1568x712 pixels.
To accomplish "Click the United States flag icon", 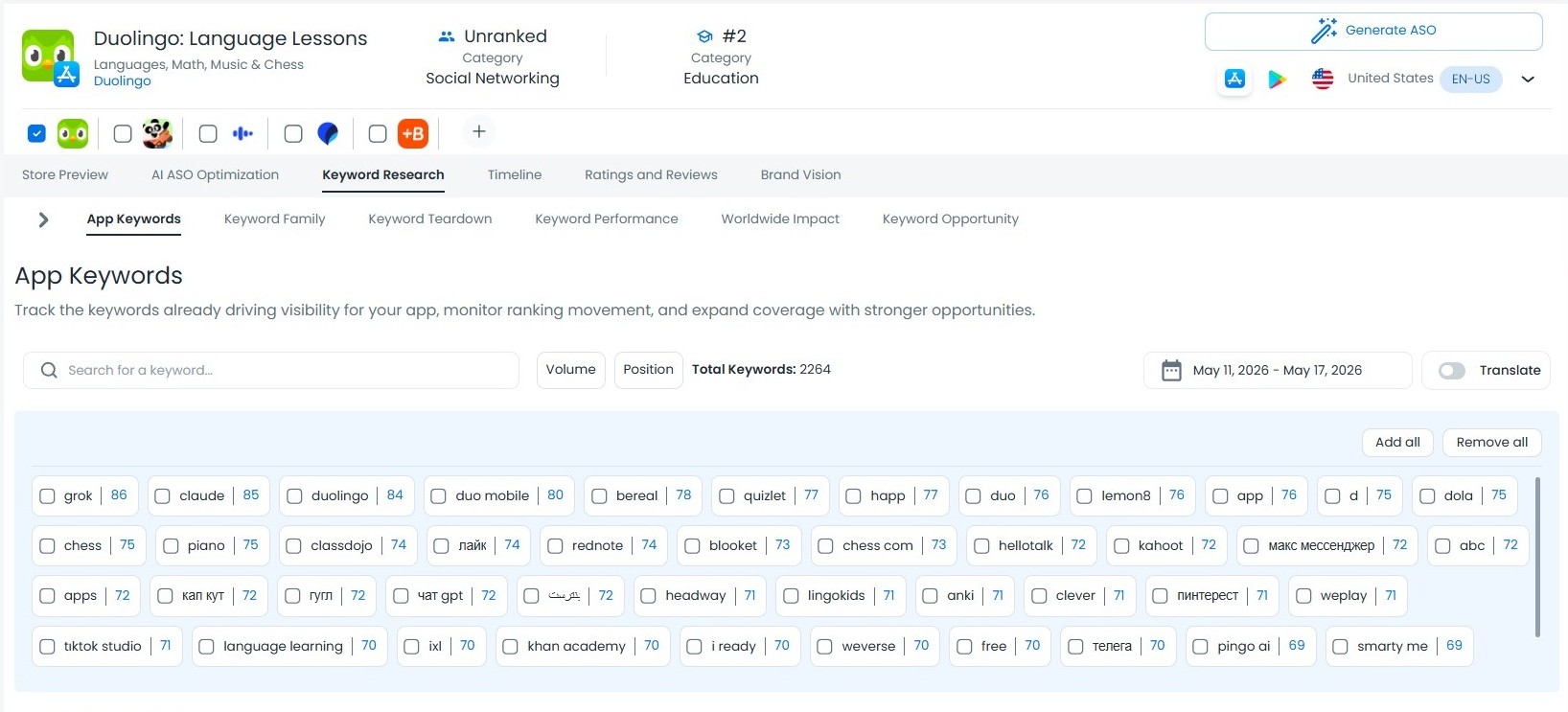I will click(x=1323, y=79).
